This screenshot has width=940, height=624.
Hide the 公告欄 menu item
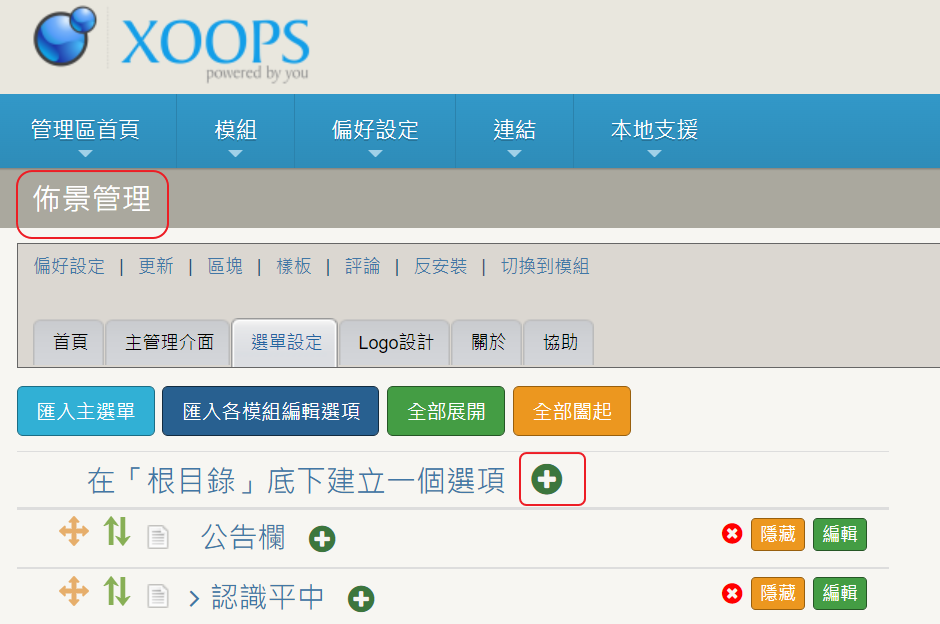(x=778, y=534)
